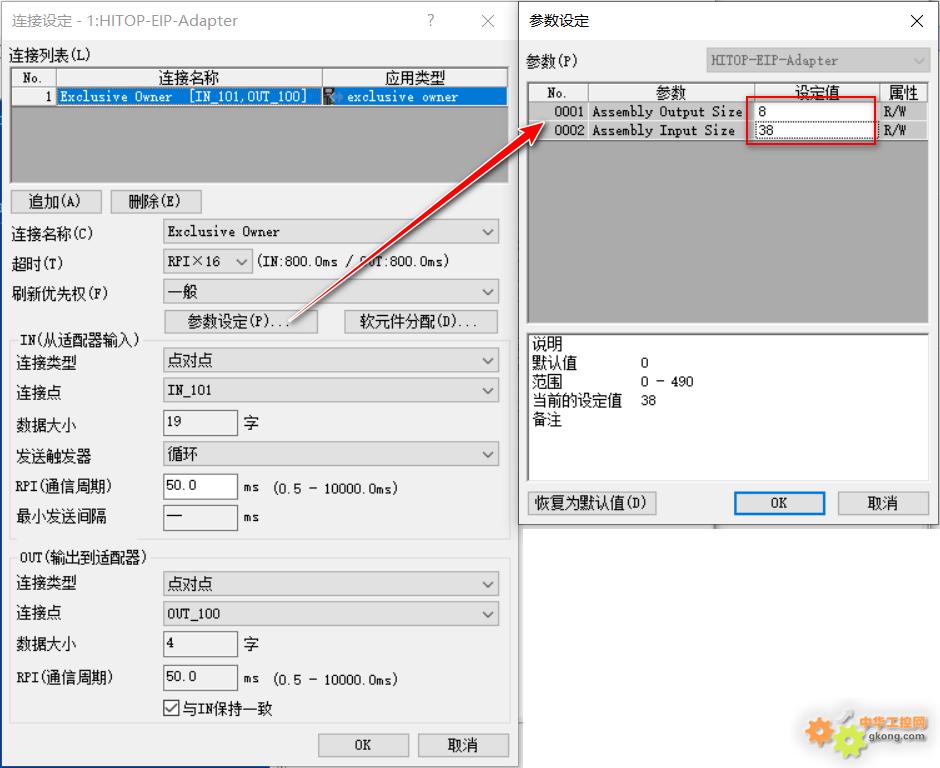Click the 软元件分配(D)... button
940x768 pixels.
[421, 322]
